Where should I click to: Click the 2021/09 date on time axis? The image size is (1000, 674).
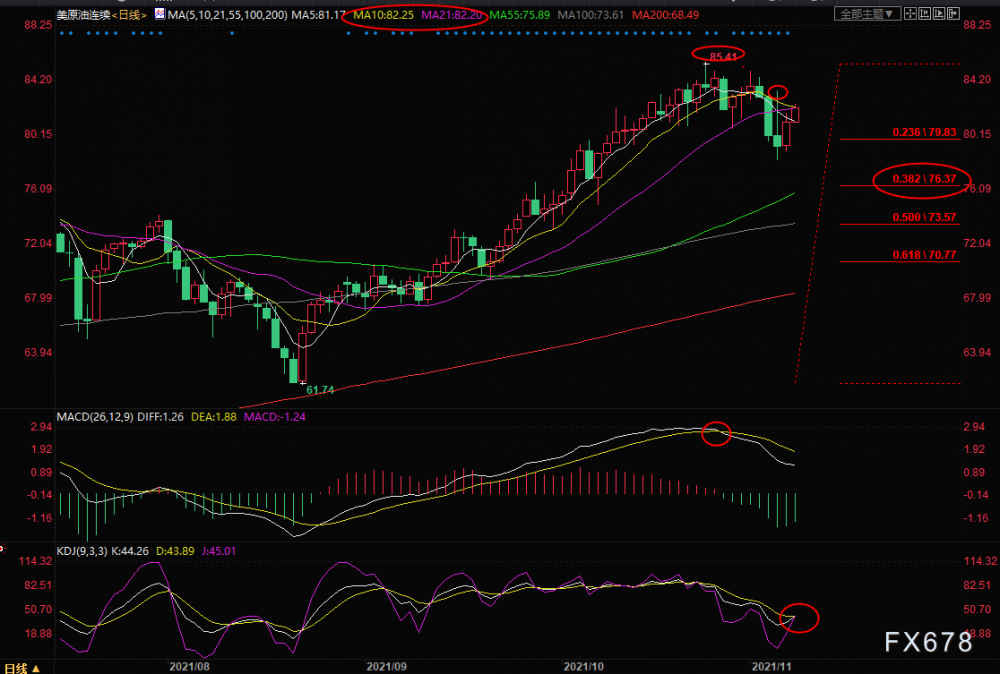tap(386, 667)
